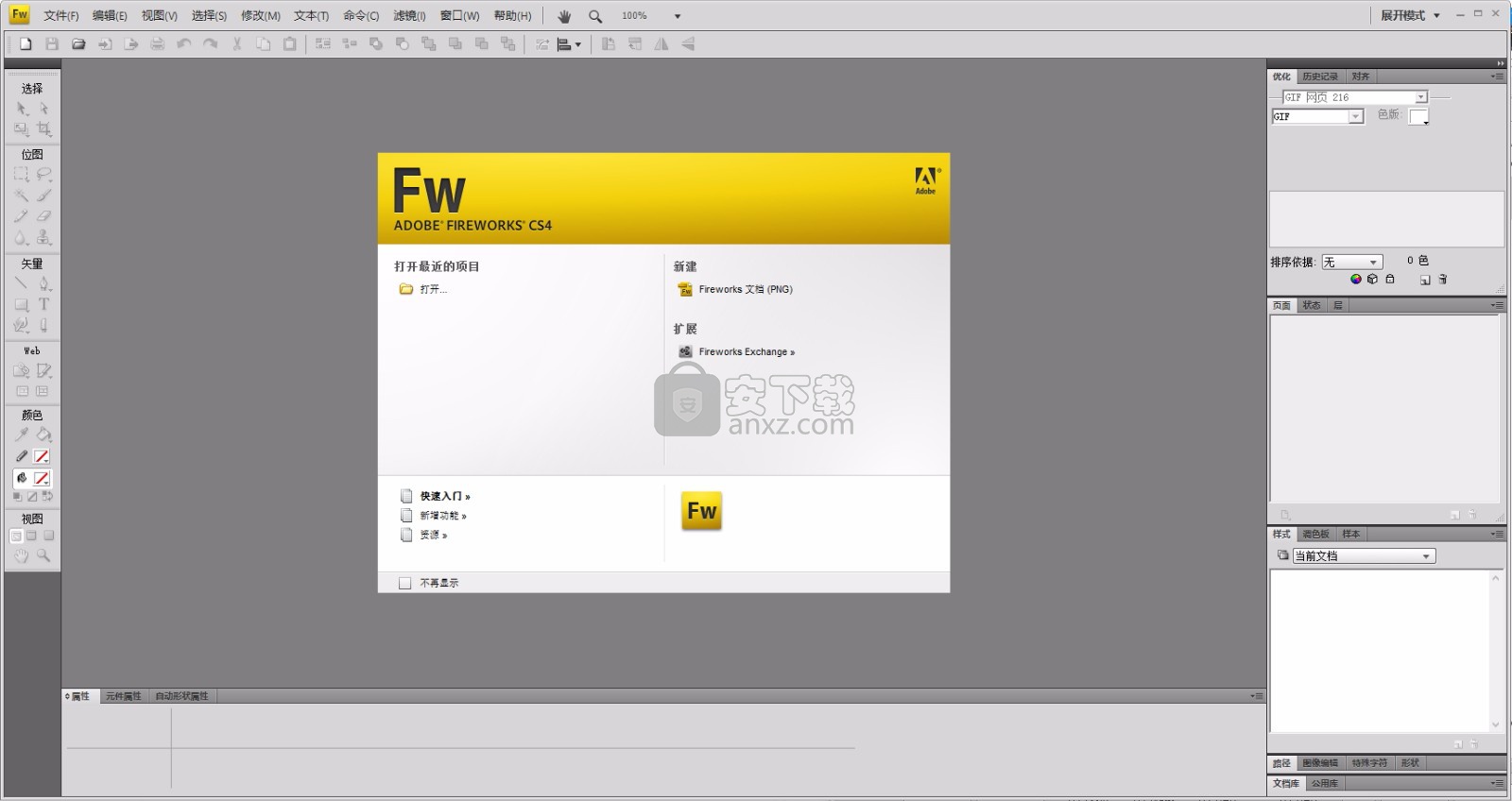Viewport: 1512px width, 801px height.
Task: Select the Rubber Stamp tool
Action: 43,238
